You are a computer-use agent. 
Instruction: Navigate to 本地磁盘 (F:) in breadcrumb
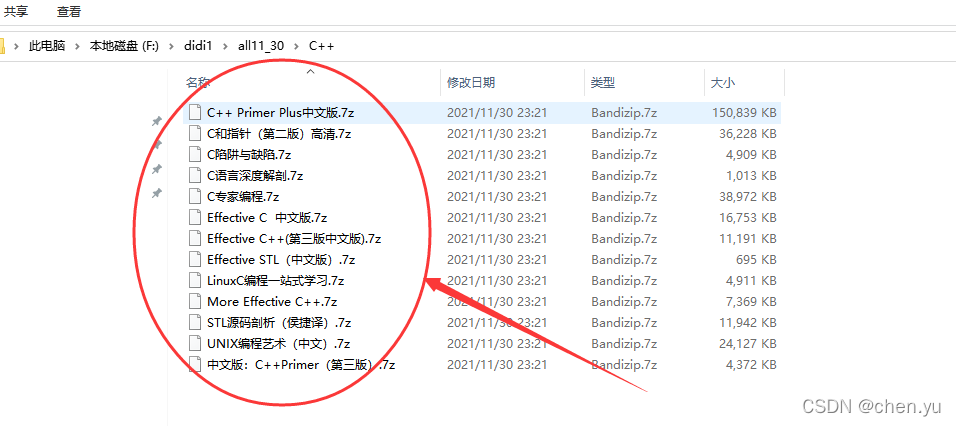tap(124, 46)
